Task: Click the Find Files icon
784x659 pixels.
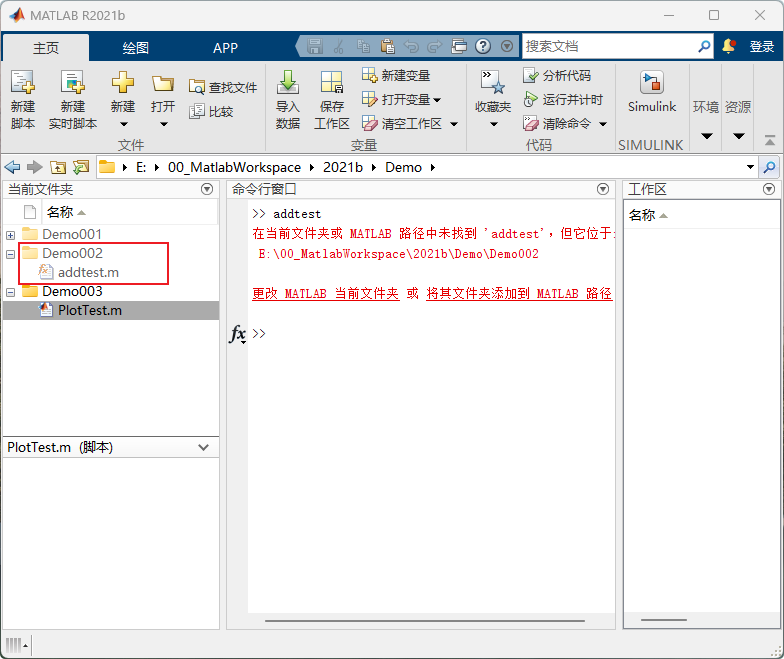Action: coord(197,88)
